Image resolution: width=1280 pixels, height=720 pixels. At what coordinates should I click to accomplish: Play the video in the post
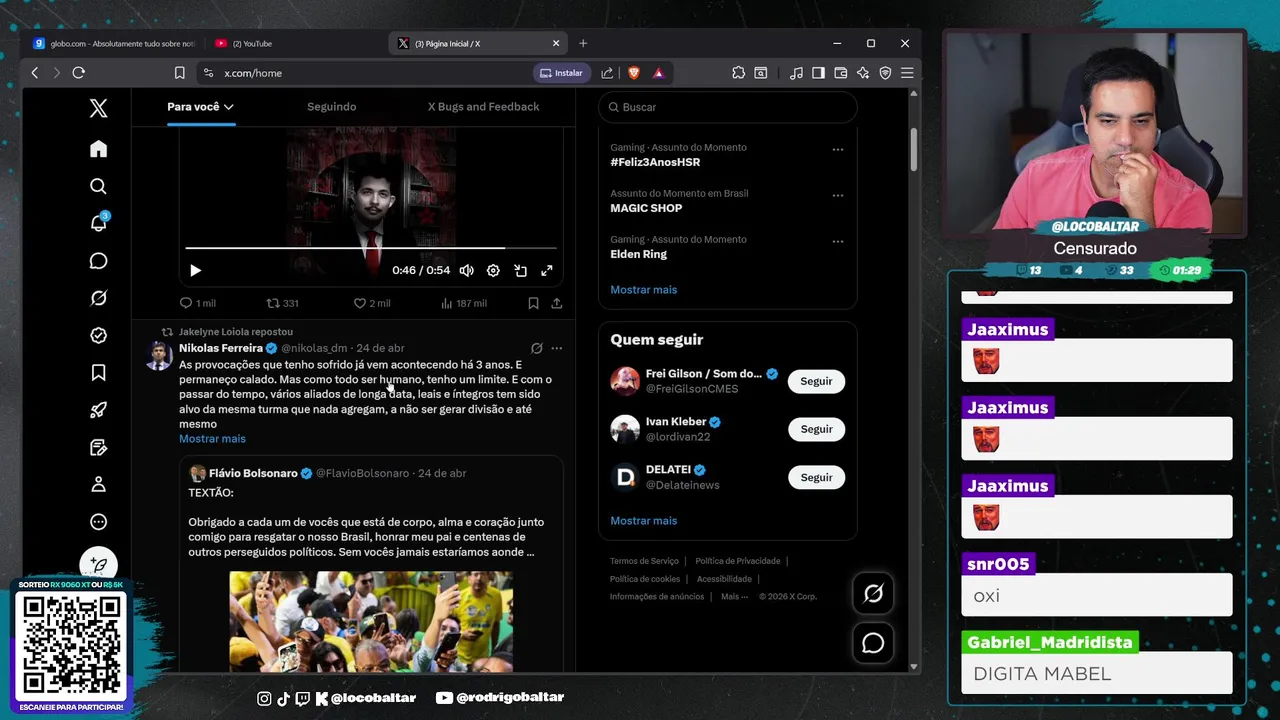(195, 271)
